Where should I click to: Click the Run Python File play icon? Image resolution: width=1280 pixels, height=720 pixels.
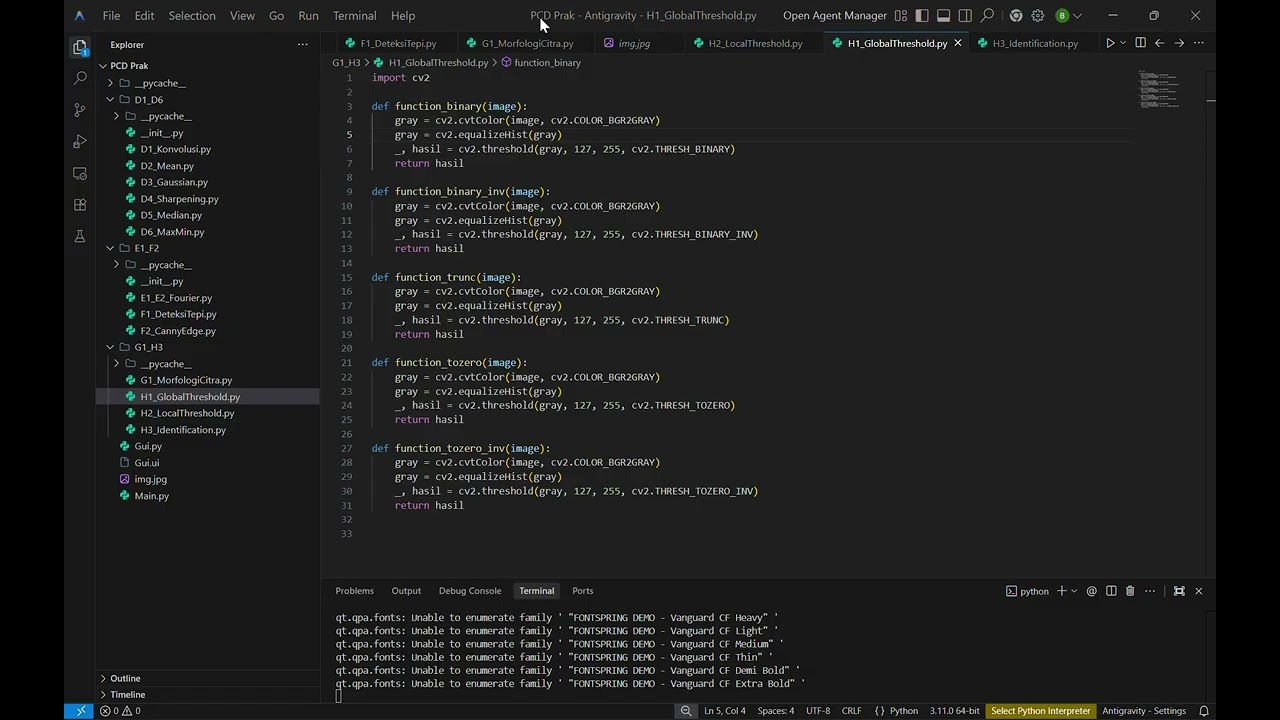[x=1109, y=43]
